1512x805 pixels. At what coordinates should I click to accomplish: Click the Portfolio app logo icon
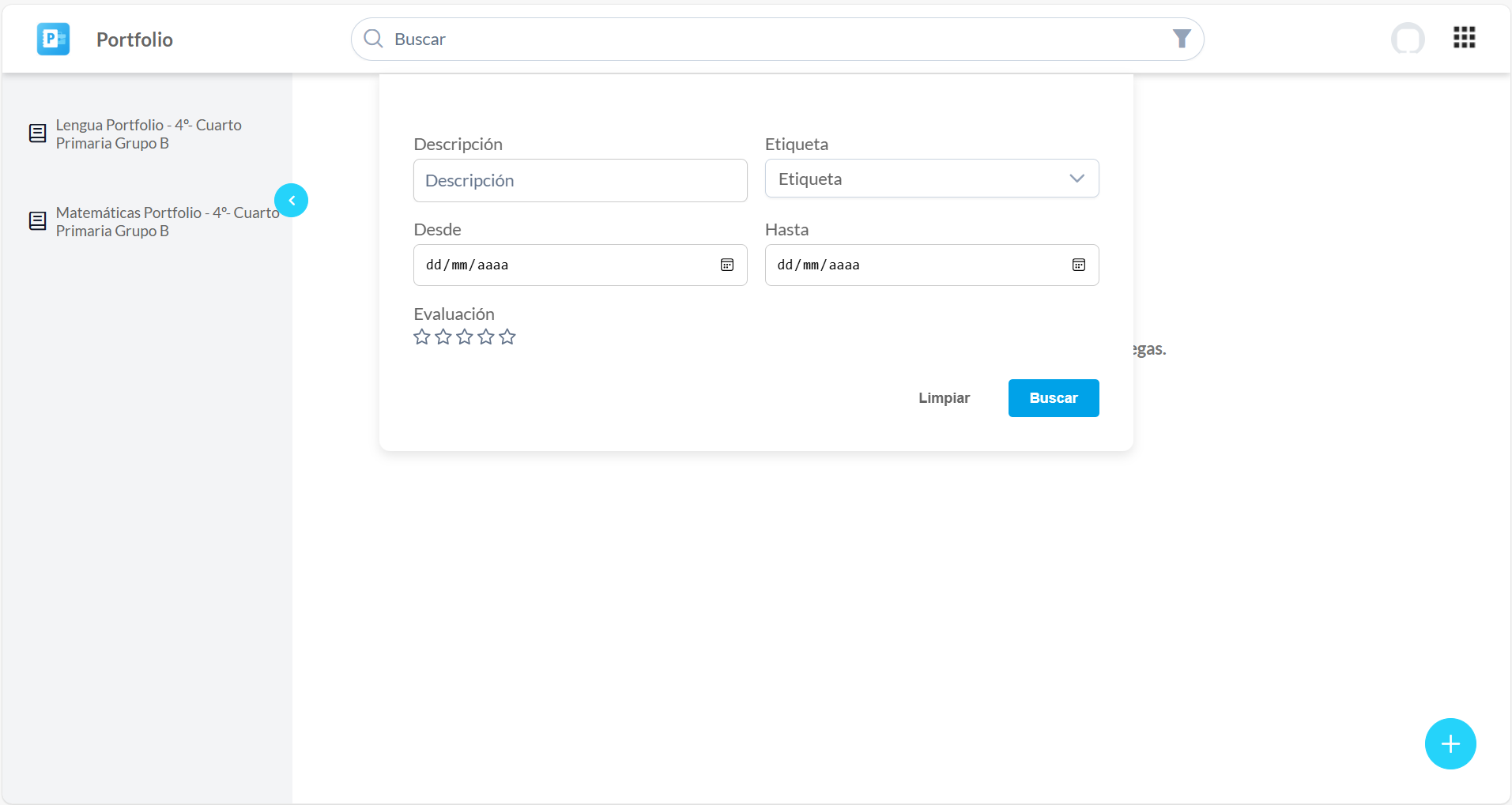point(53,39)
